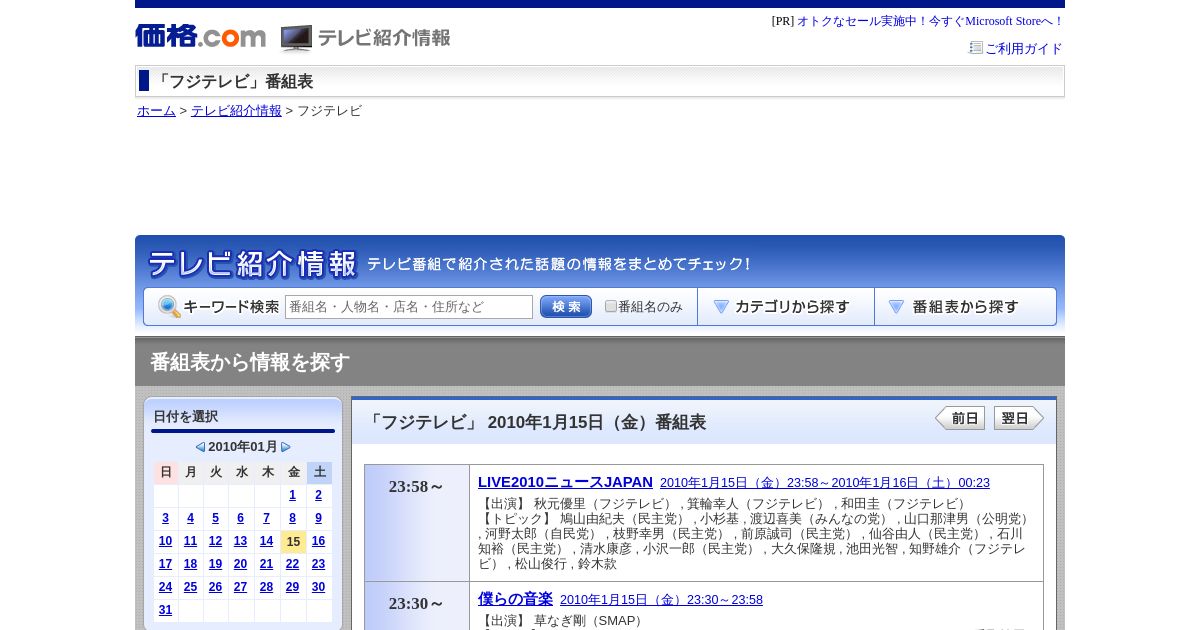
Task: Select January 18 in calendar
Action: coord(190,564)
